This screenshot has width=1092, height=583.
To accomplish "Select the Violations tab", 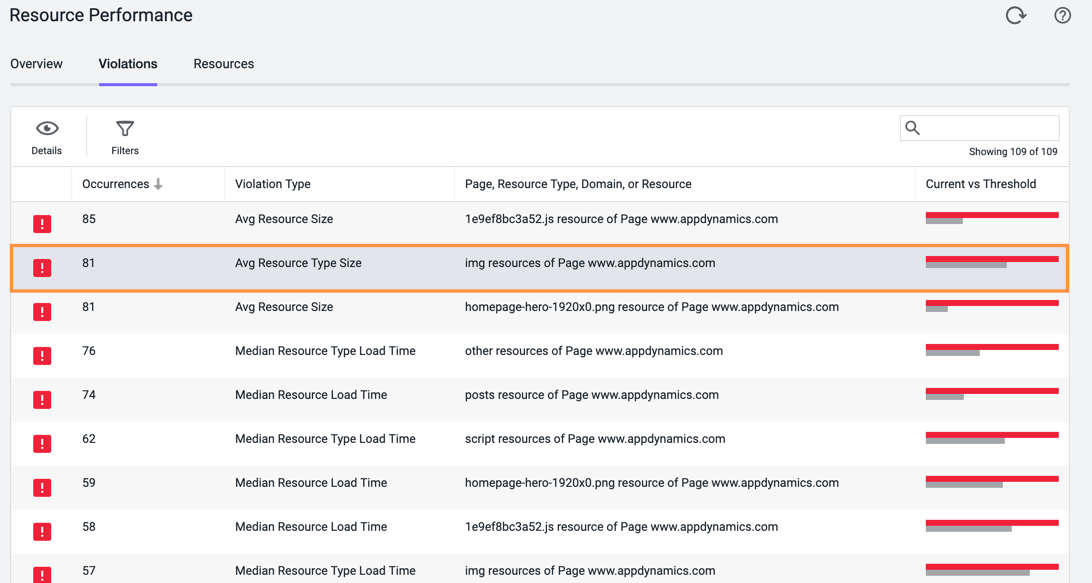I will [x=128, y=64].
